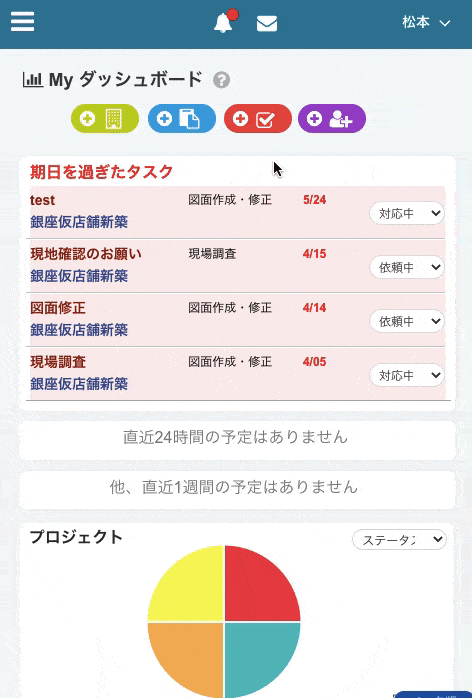Click blue add document button
472x698 pixels.
(182, 118)
